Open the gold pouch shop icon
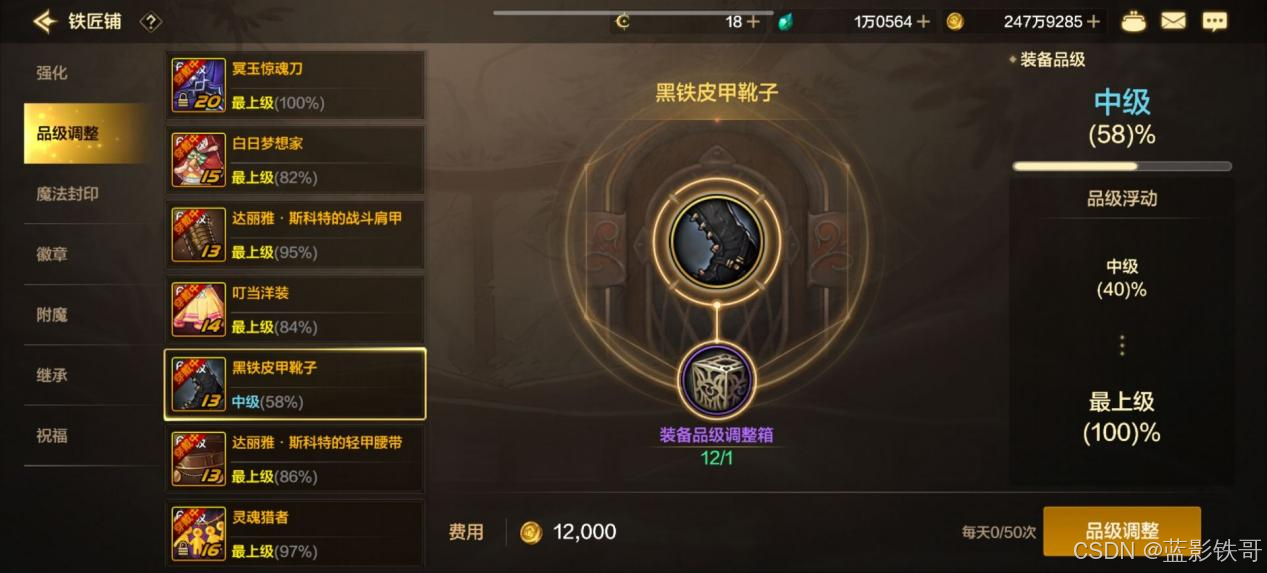The width and height of the screenshot is (1267, 573). 1133,21
